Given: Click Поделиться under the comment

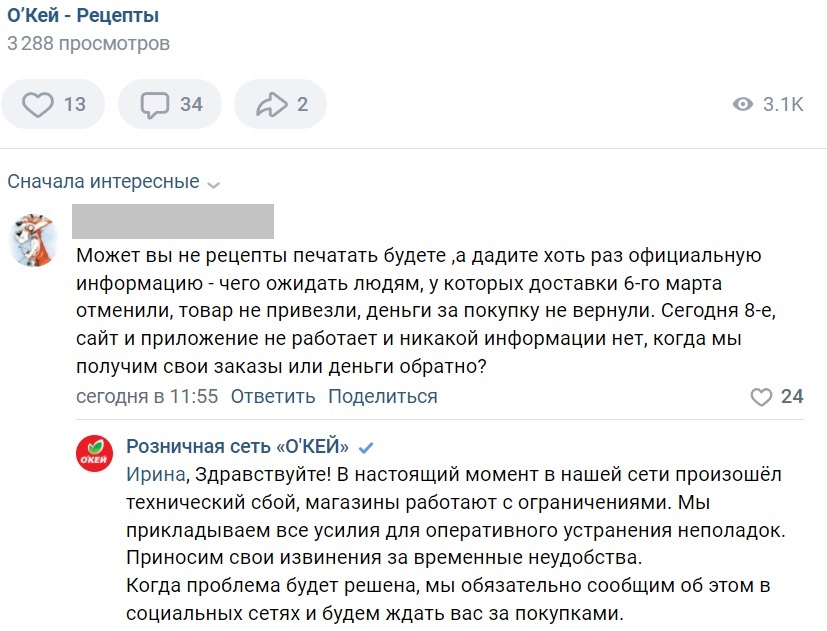Looking at the screenshot, I should tap(383, 397).
